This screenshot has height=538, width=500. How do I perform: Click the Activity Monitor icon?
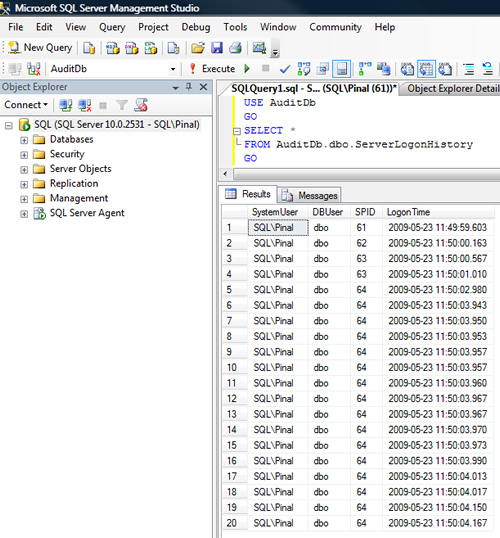tap(259, 48)
